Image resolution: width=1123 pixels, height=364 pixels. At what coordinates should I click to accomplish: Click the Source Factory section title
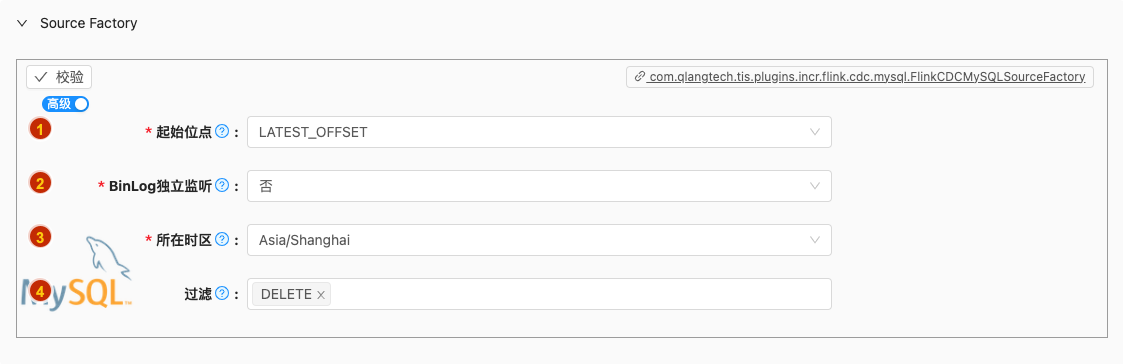pos(89,23)
